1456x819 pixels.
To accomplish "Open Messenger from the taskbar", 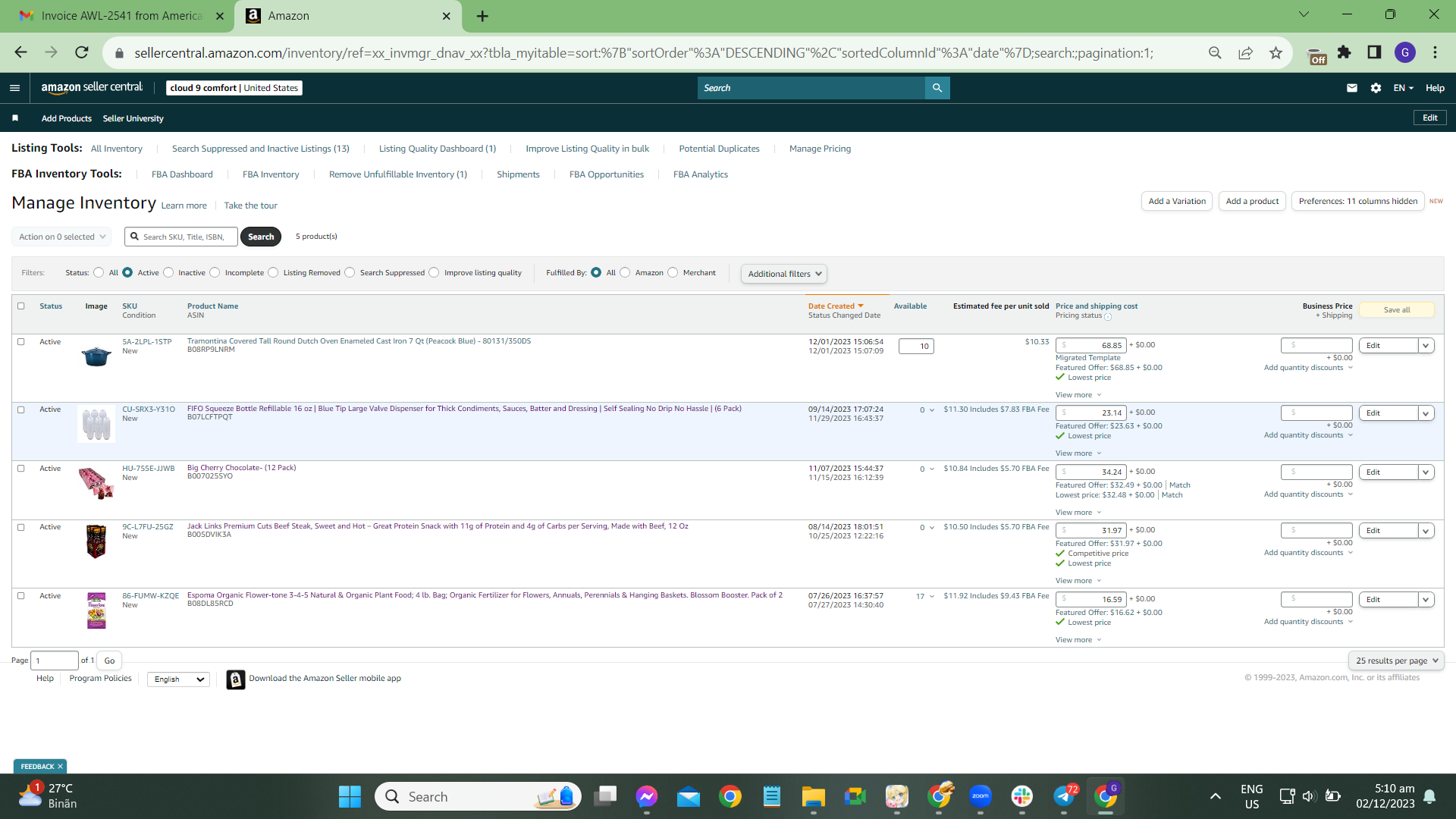I will pyautogui.click(x=647, y=796).
